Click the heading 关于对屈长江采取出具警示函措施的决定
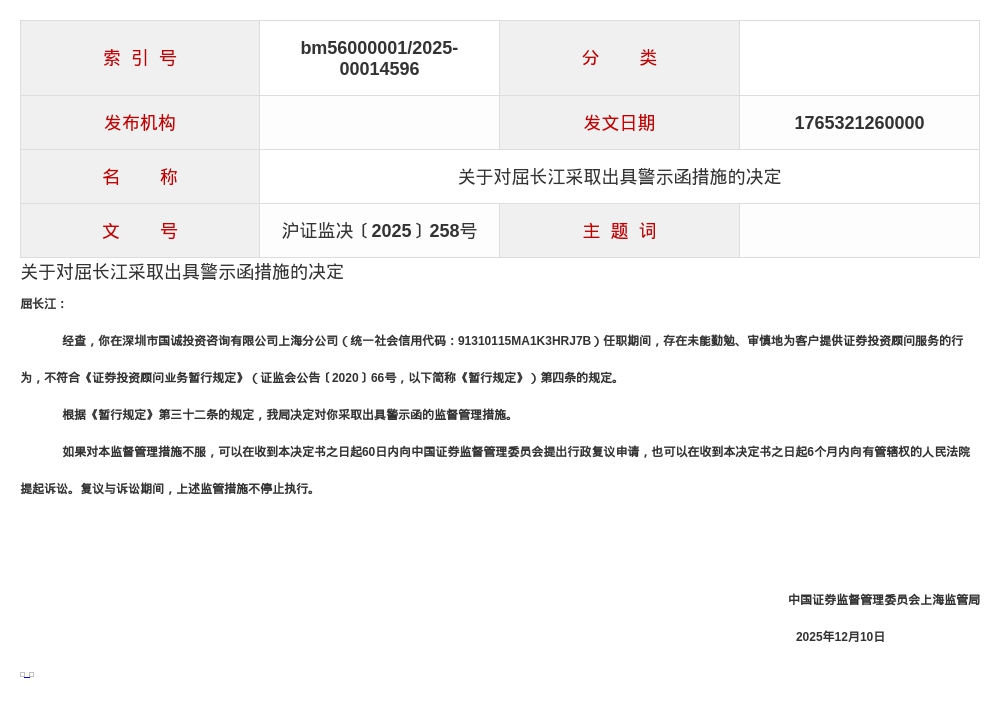 coord(182,271)
